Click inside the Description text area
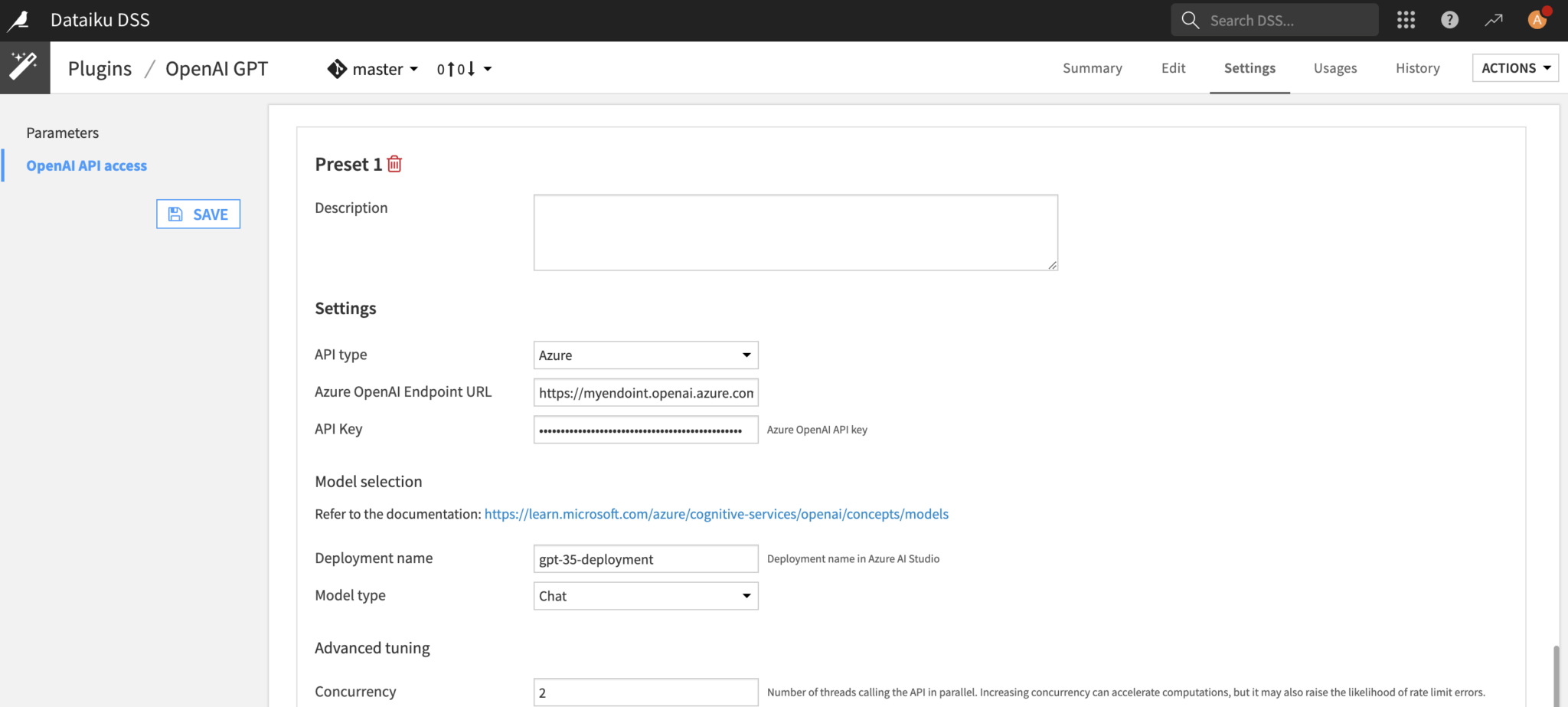Viewport: 1568px width, 707px height. coord(795,232)
